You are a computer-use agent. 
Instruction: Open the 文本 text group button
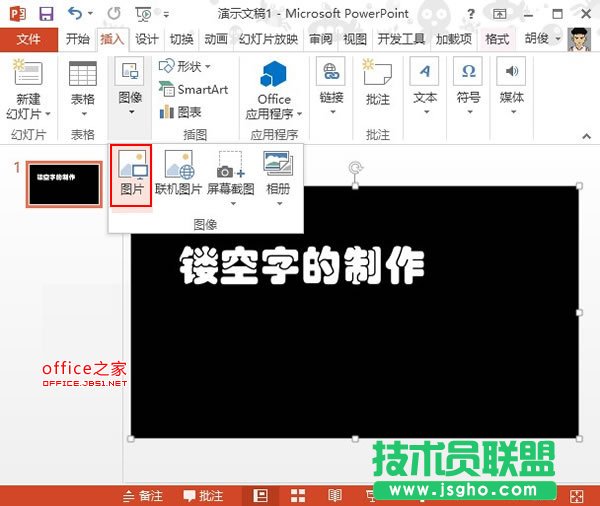pyautogui.click(x=425, y=87)
